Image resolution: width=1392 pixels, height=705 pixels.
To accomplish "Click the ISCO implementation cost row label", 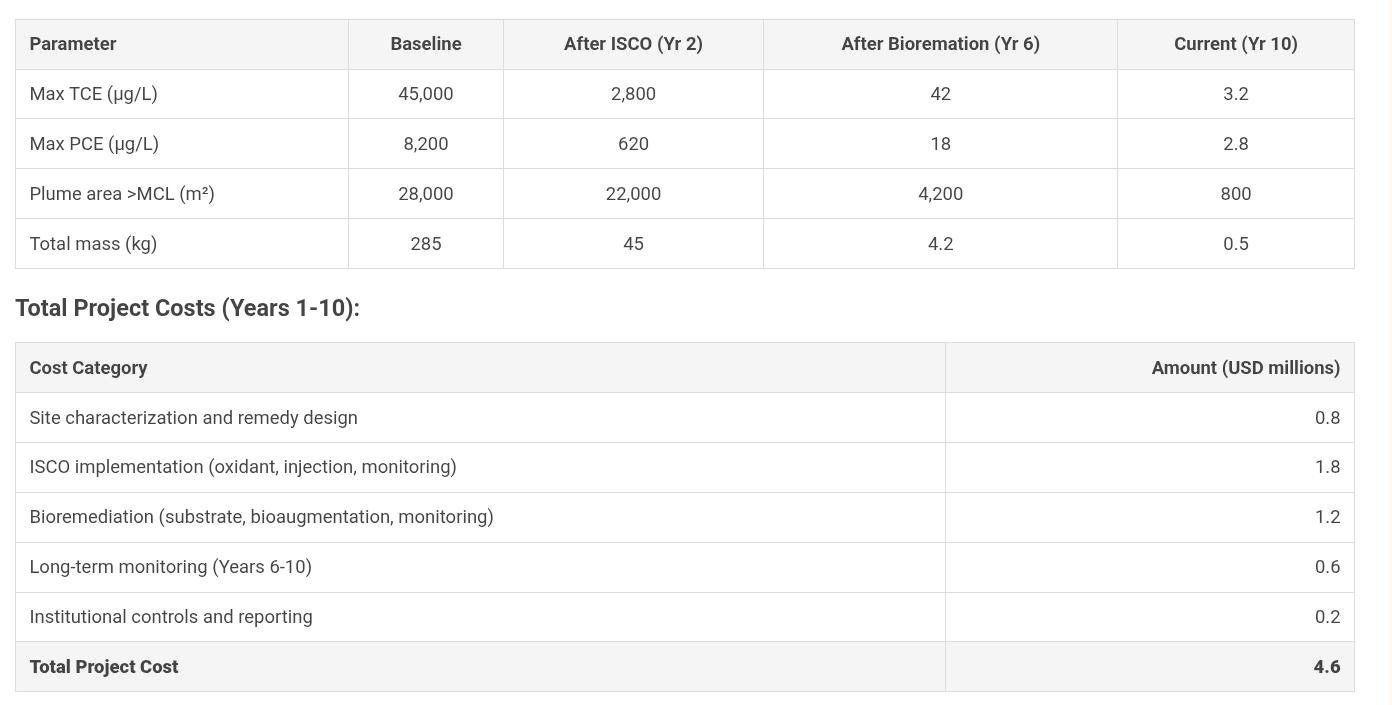I will click(x=243, y=467).
